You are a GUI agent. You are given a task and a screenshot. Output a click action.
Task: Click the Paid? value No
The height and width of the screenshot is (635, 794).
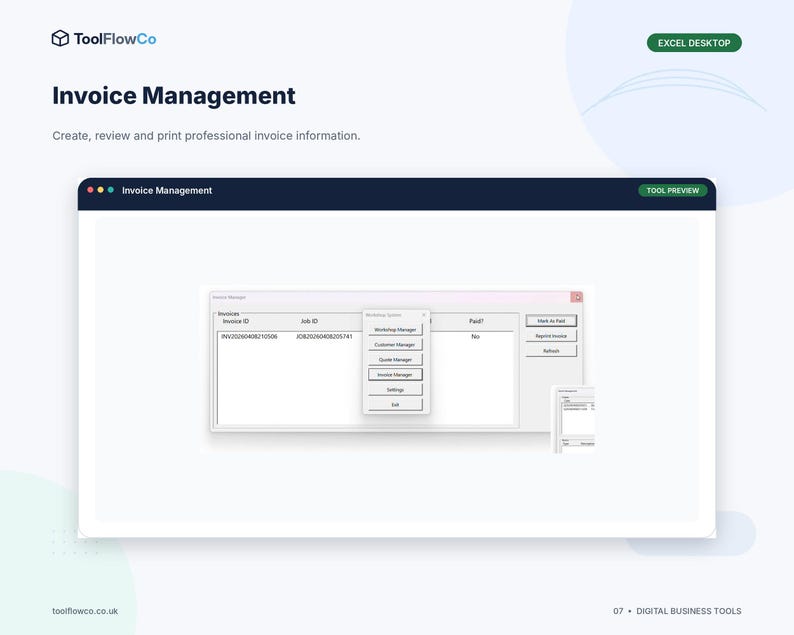pos(475,336)
